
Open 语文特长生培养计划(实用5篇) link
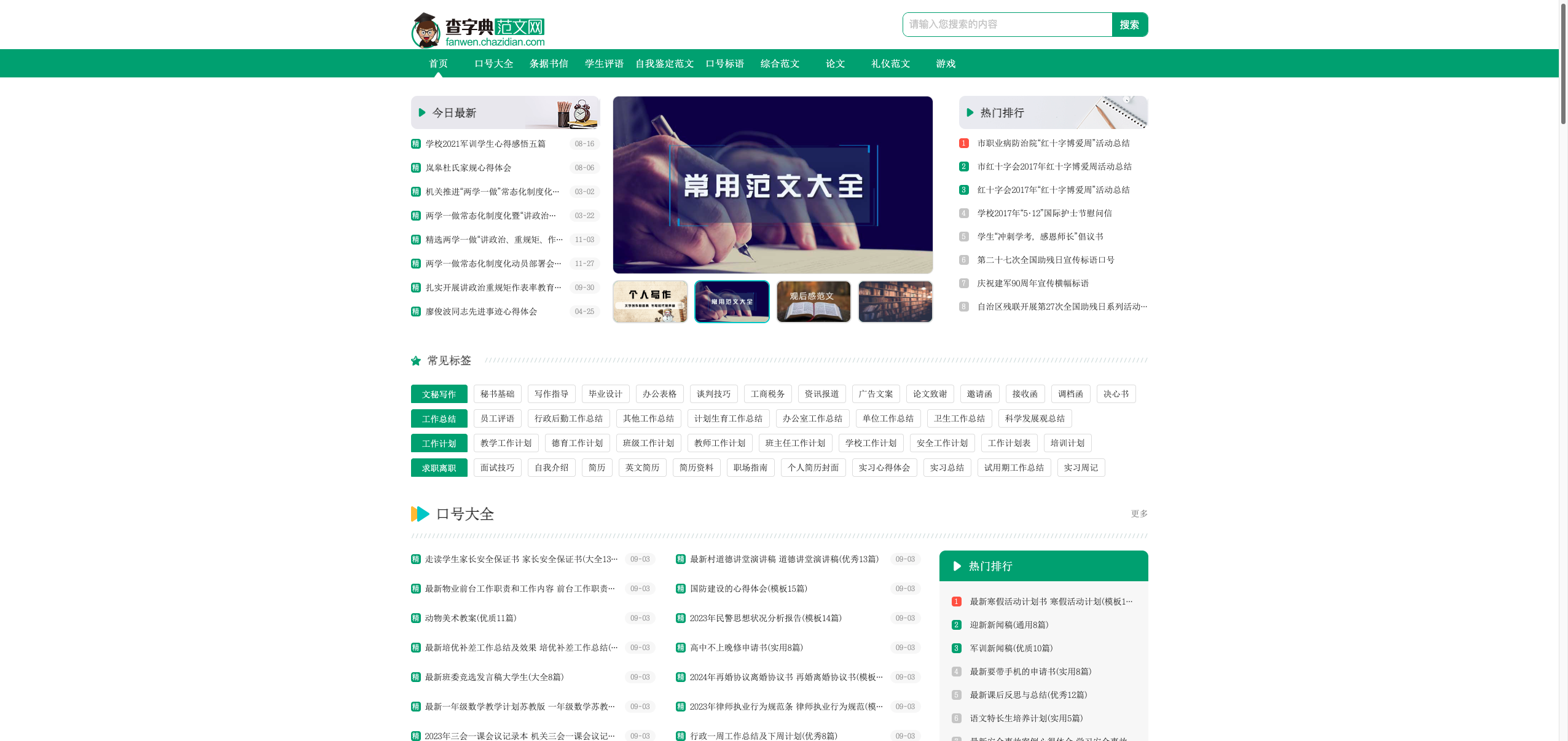[x=1026, y=718]
